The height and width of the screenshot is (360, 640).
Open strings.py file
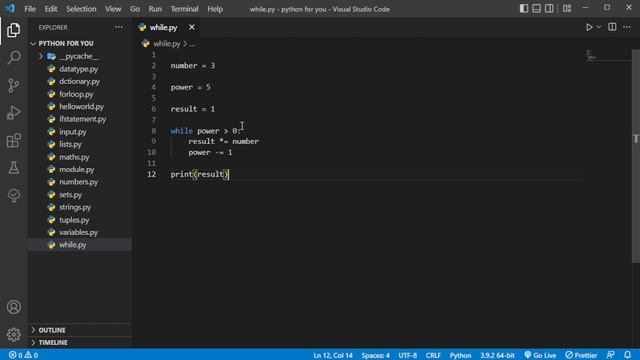click(x=80, y=207)
